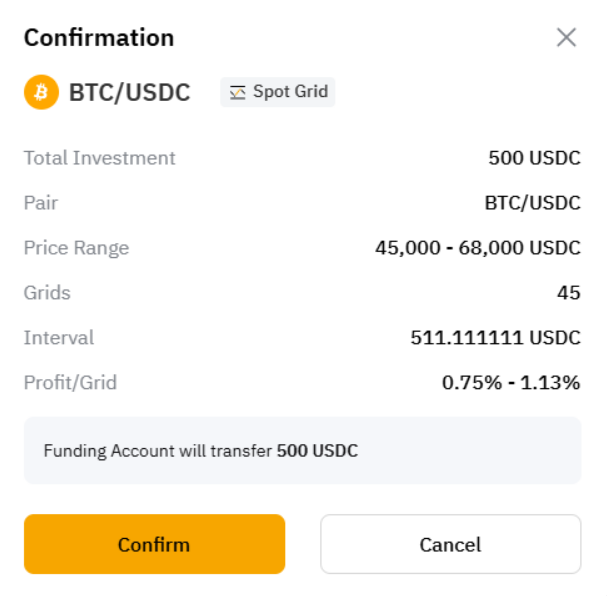Click the Interval label

pos(59,338)
